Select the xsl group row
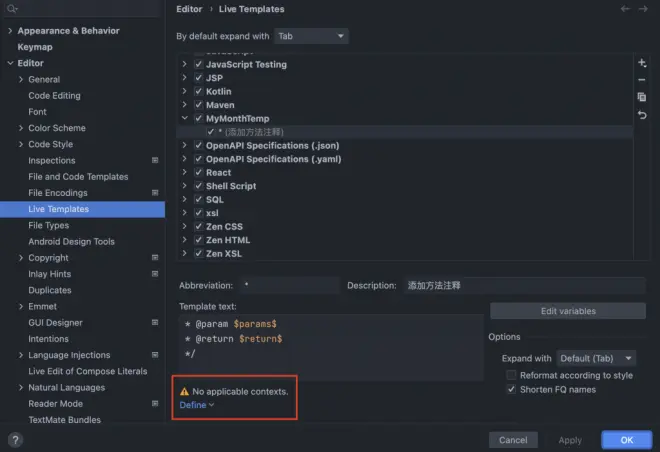This screenshot has height=452, width=660. (x=405, y=213)
